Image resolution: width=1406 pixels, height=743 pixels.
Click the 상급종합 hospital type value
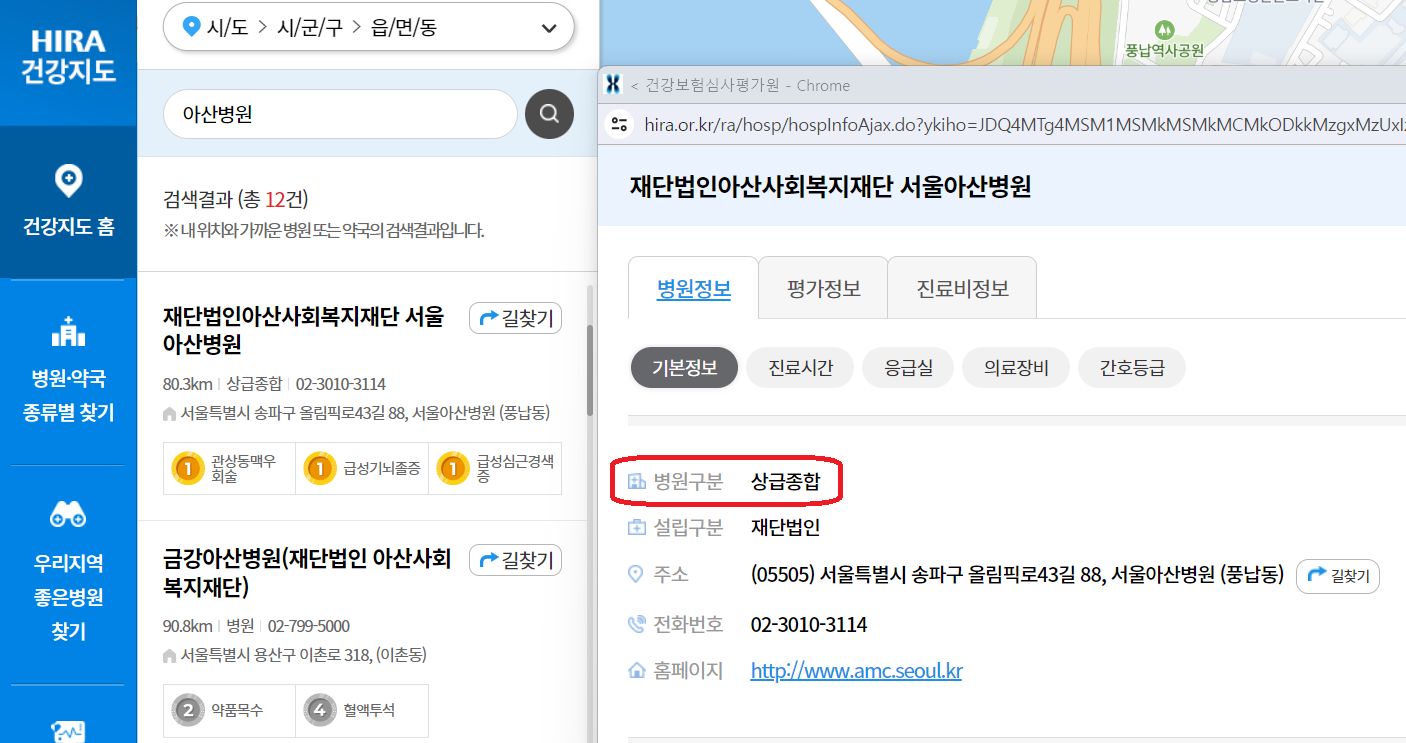pos(786,482)
